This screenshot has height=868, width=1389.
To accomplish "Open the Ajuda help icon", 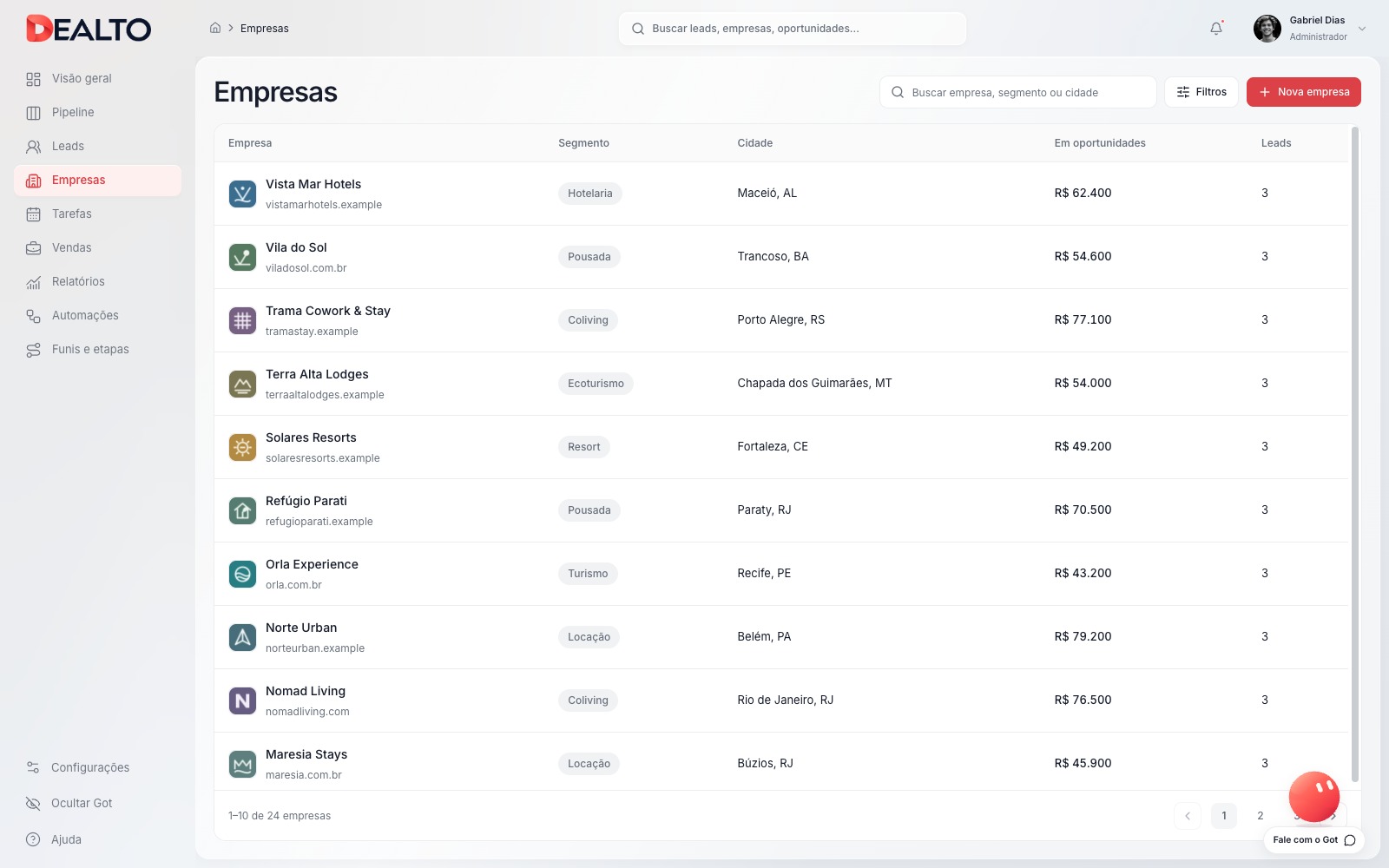I will [33, 839].
